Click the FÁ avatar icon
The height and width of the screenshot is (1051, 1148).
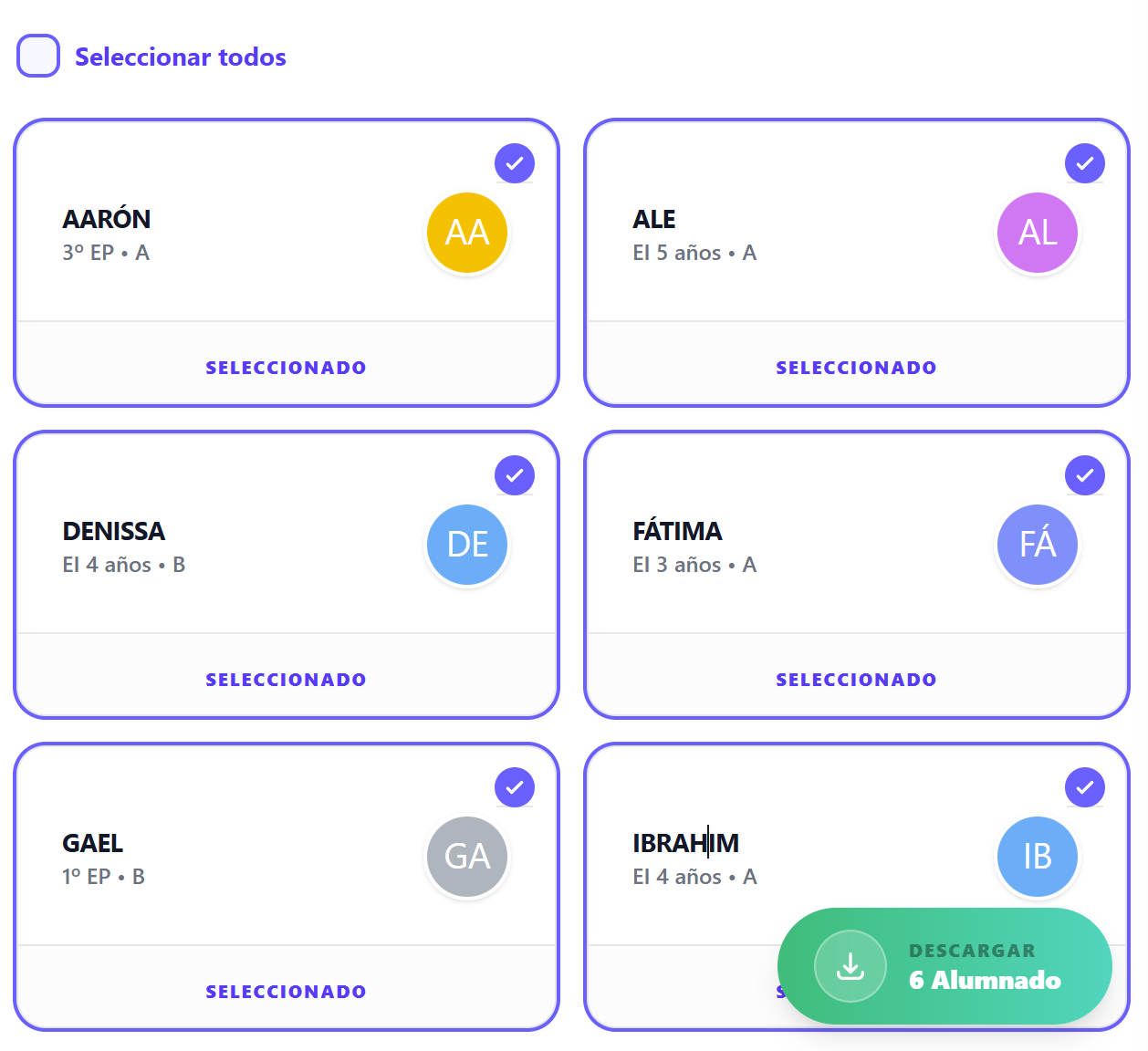[1038, 545]
